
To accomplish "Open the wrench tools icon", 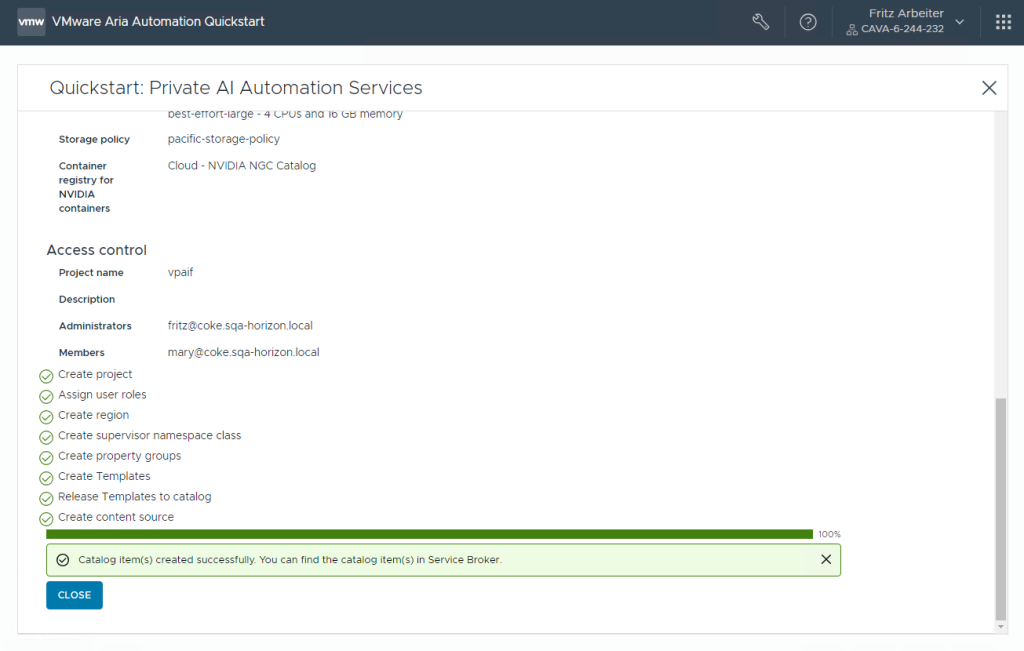I will click(760, 22).
